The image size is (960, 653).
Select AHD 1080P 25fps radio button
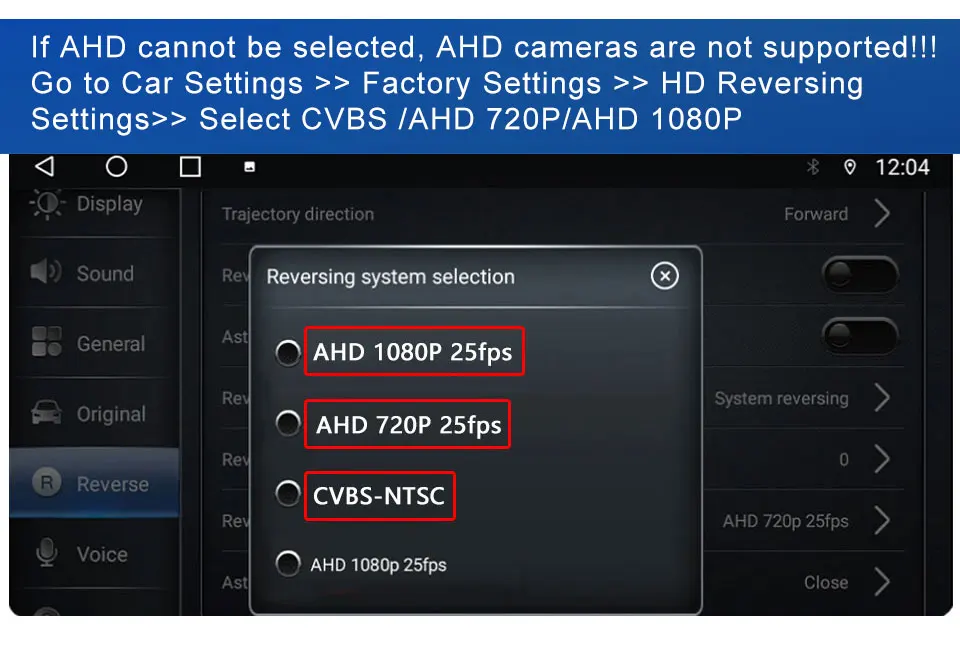(288, 353)
